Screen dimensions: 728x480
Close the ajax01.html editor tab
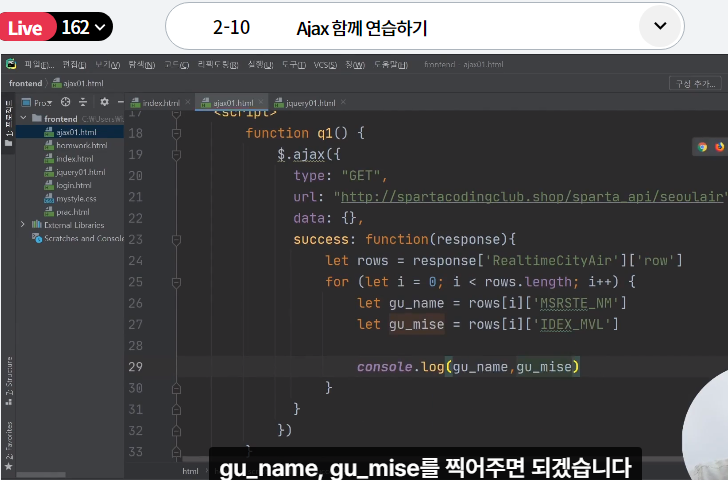[x=261, y=102]
